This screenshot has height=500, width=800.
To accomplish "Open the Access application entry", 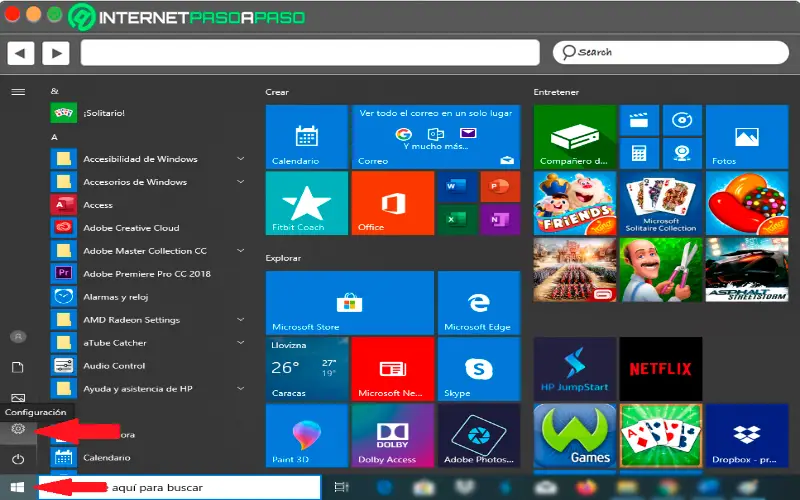I will coord(148,205).
